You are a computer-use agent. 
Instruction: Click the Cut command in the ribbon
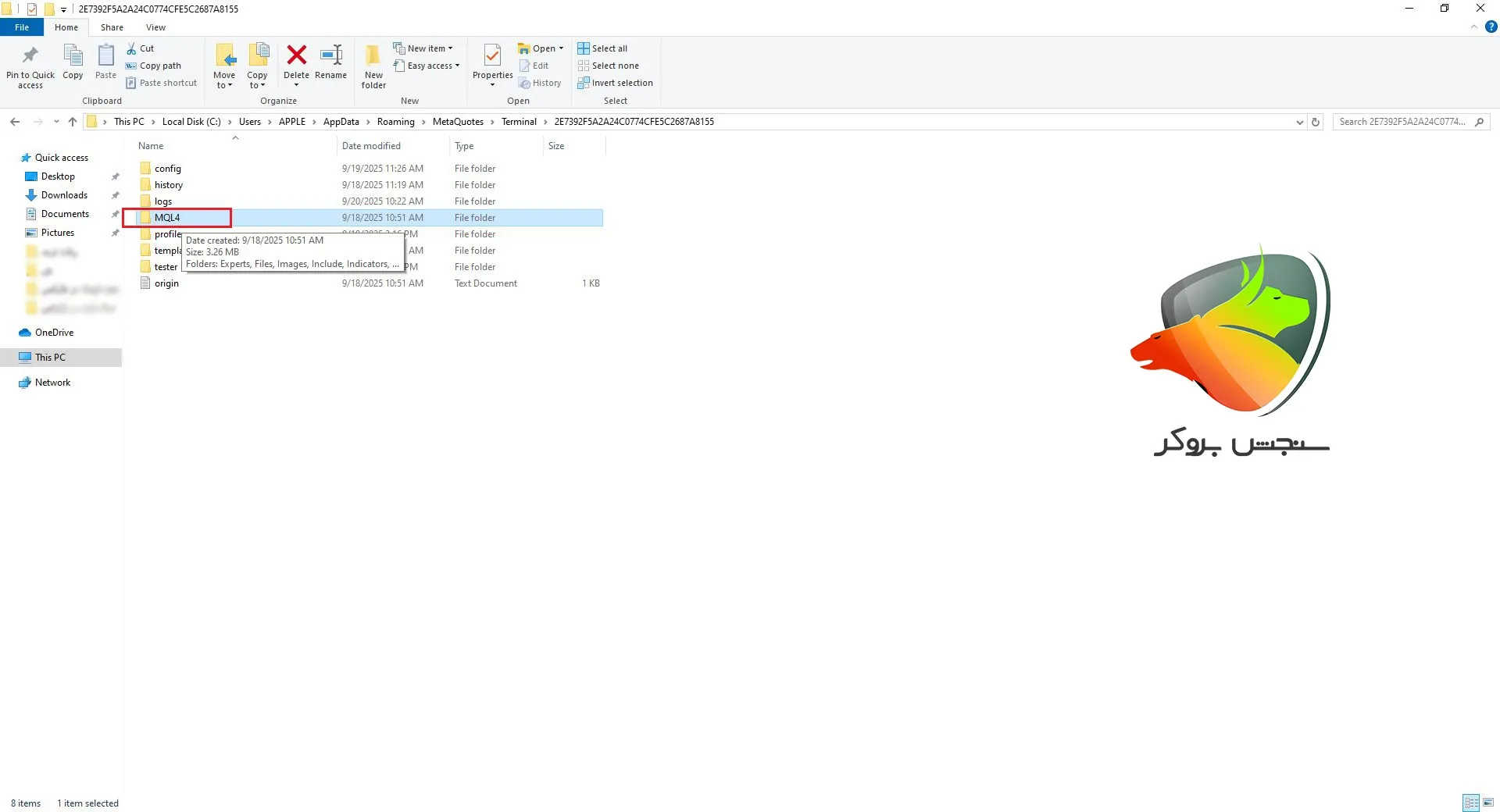click(141, 48)
